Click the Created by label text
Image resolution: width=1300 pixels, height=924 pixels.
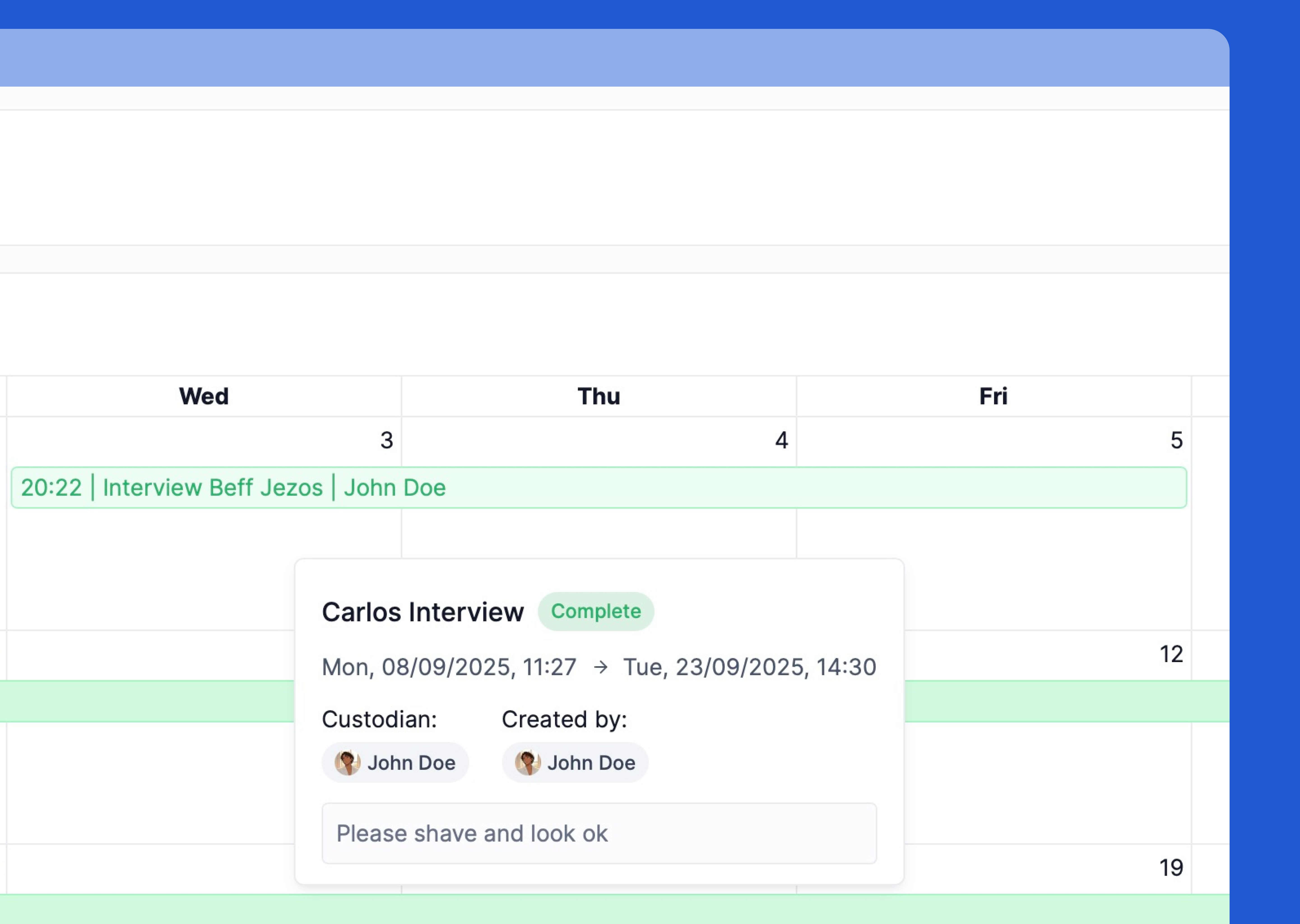tap(564, 719)
